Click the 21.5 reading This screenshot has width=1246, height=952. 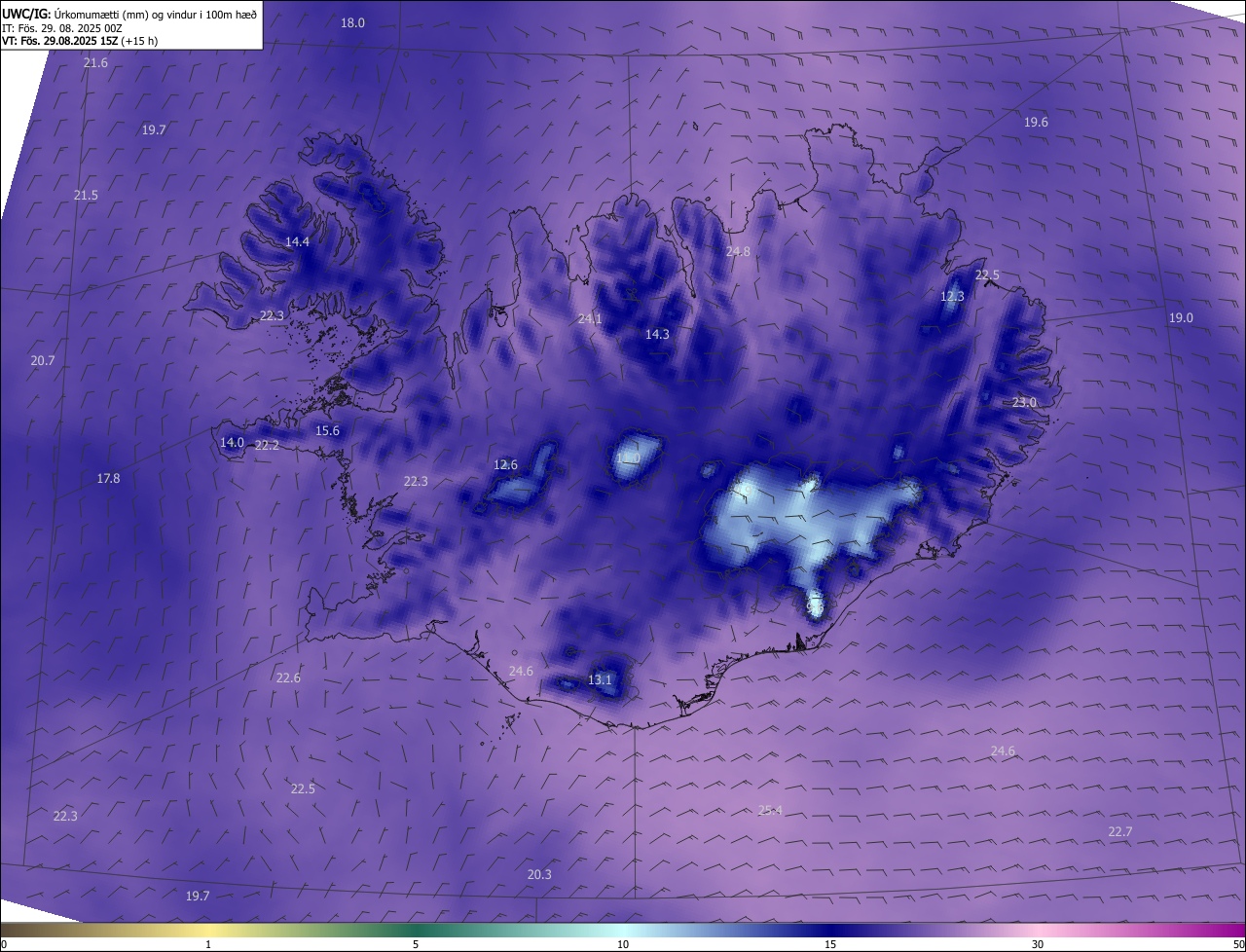coord(86,195)
